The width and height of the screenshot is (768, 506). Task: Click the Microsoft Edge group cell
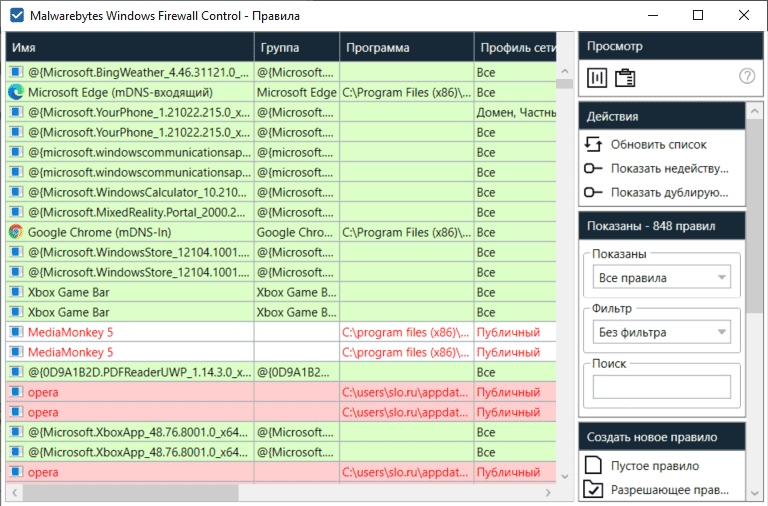click(297, 92)
